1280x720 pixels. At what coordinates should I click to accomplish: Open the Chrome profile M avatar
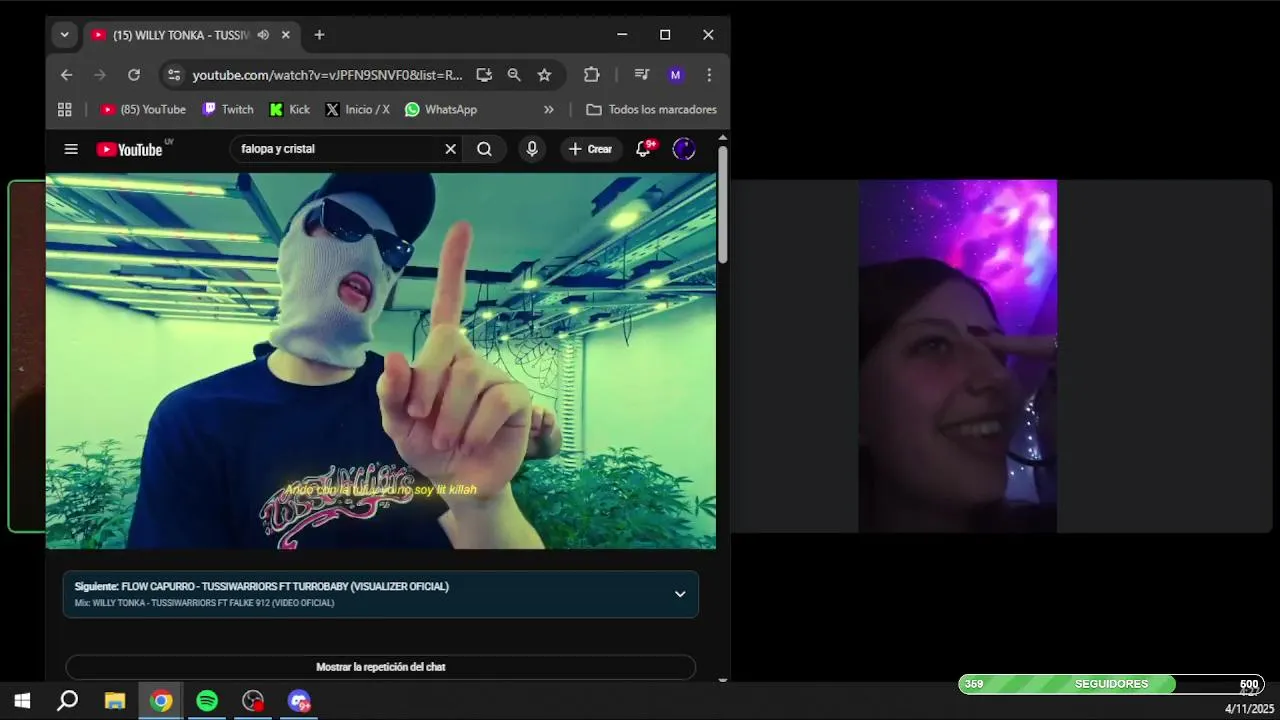pos(675,75)
